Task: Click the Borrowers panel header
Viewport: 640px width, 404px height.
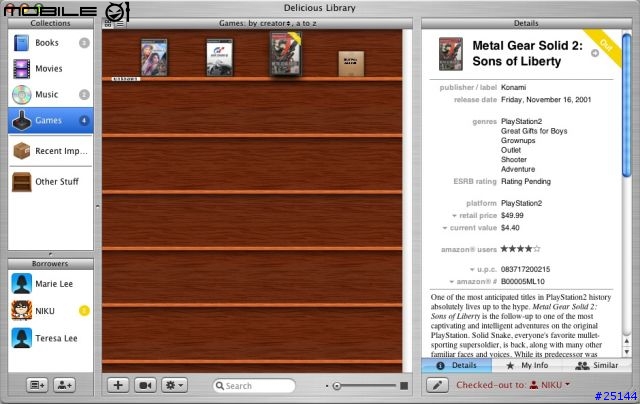Action: 50,264
